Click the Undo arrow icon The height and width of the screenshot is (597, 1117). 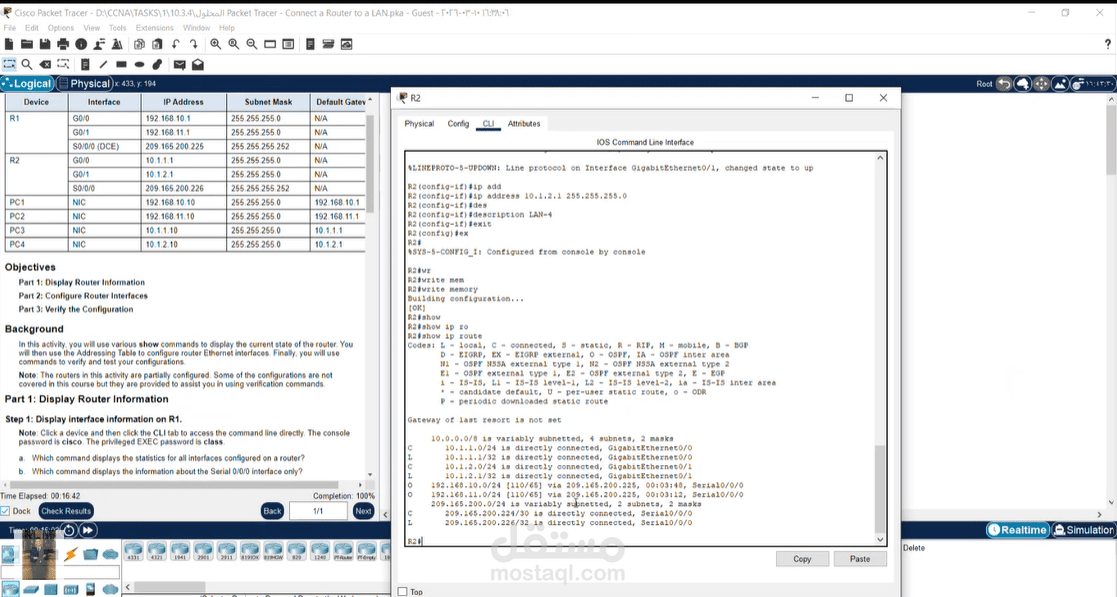[175, 44]
